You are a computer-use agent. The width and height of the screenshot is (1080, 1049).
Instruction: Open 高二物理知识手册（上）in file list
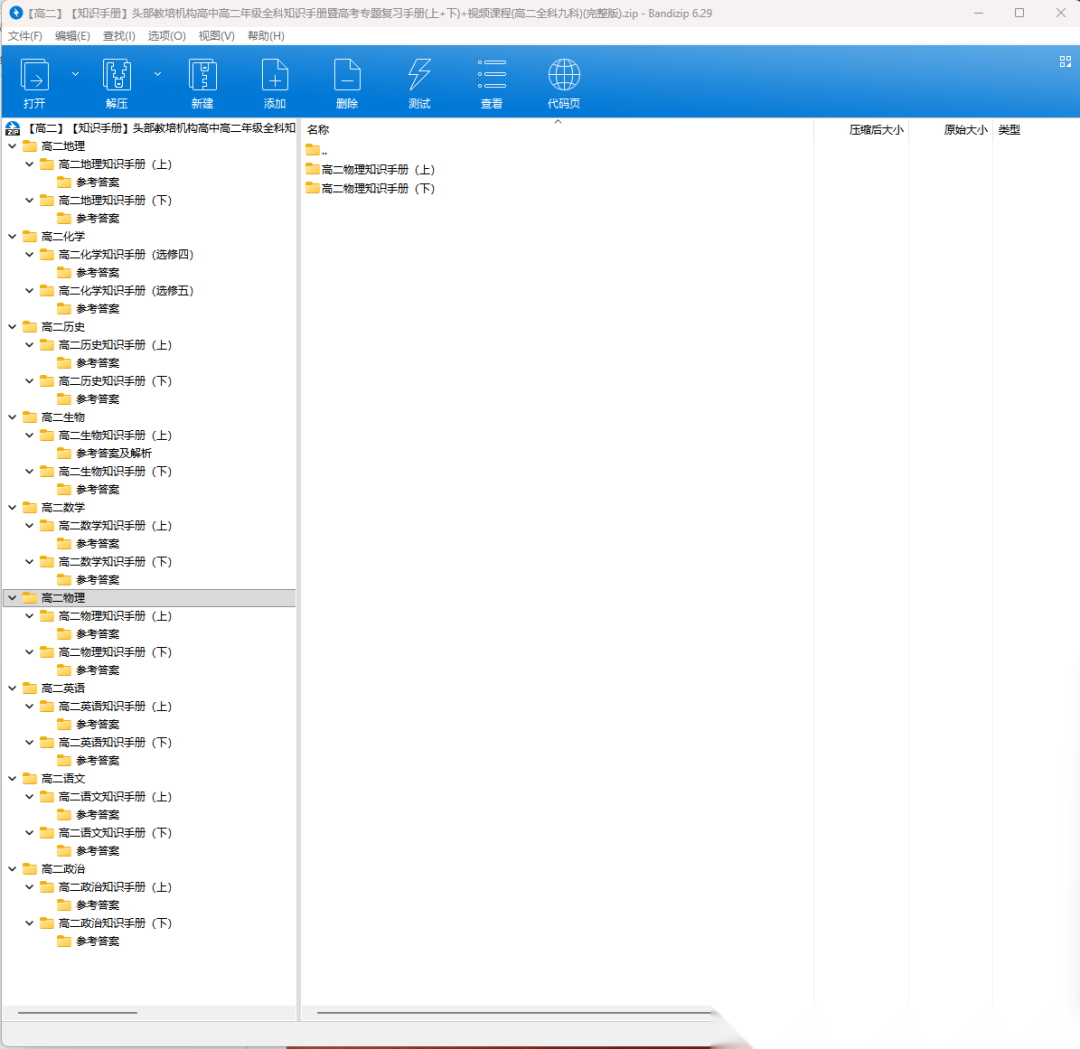coord(378,170)
